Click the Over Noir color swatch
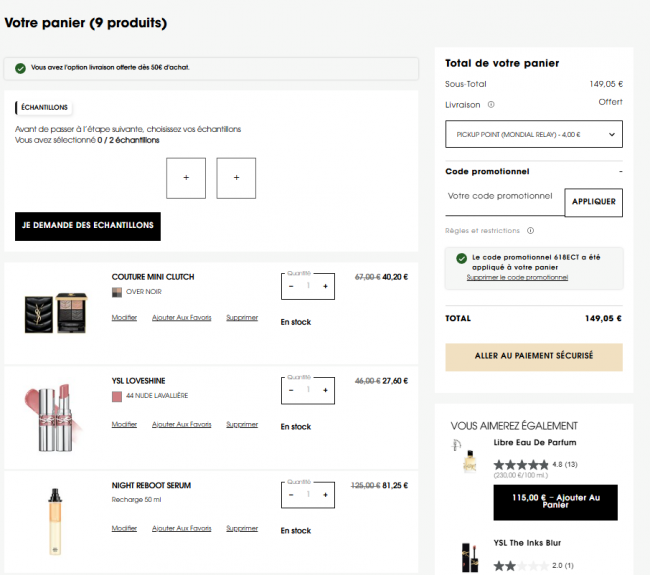This screenshot has height=575, width=650. click(116, 292)
